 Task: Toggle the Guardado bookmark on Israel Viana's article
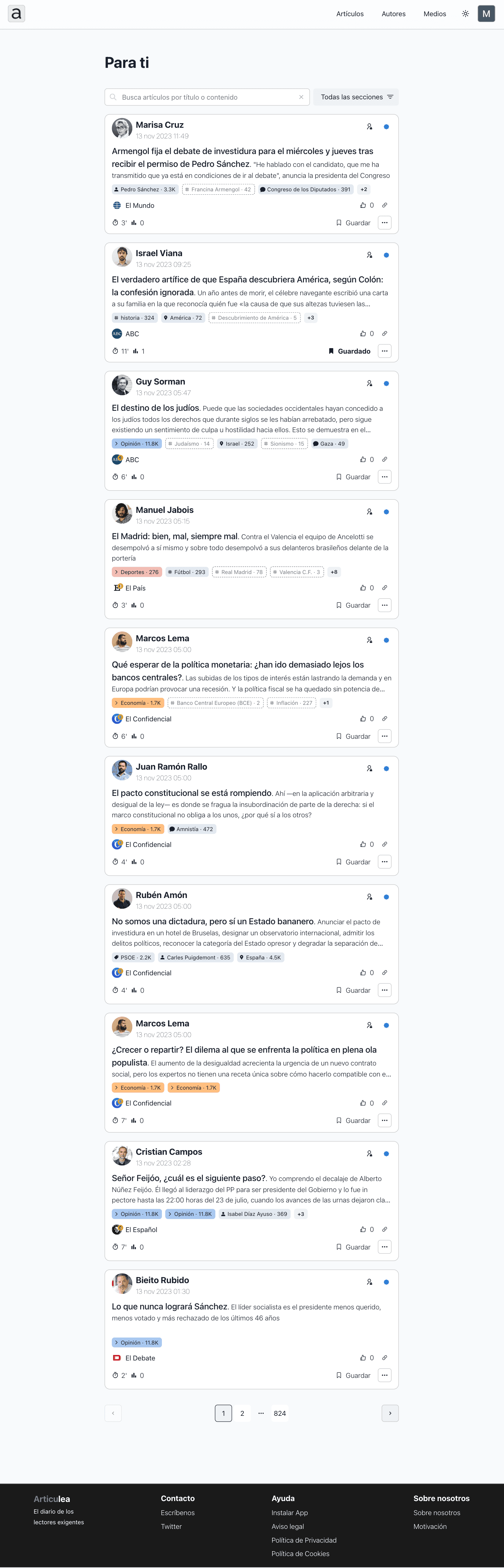pyautogui.click(x=349, y=351)
